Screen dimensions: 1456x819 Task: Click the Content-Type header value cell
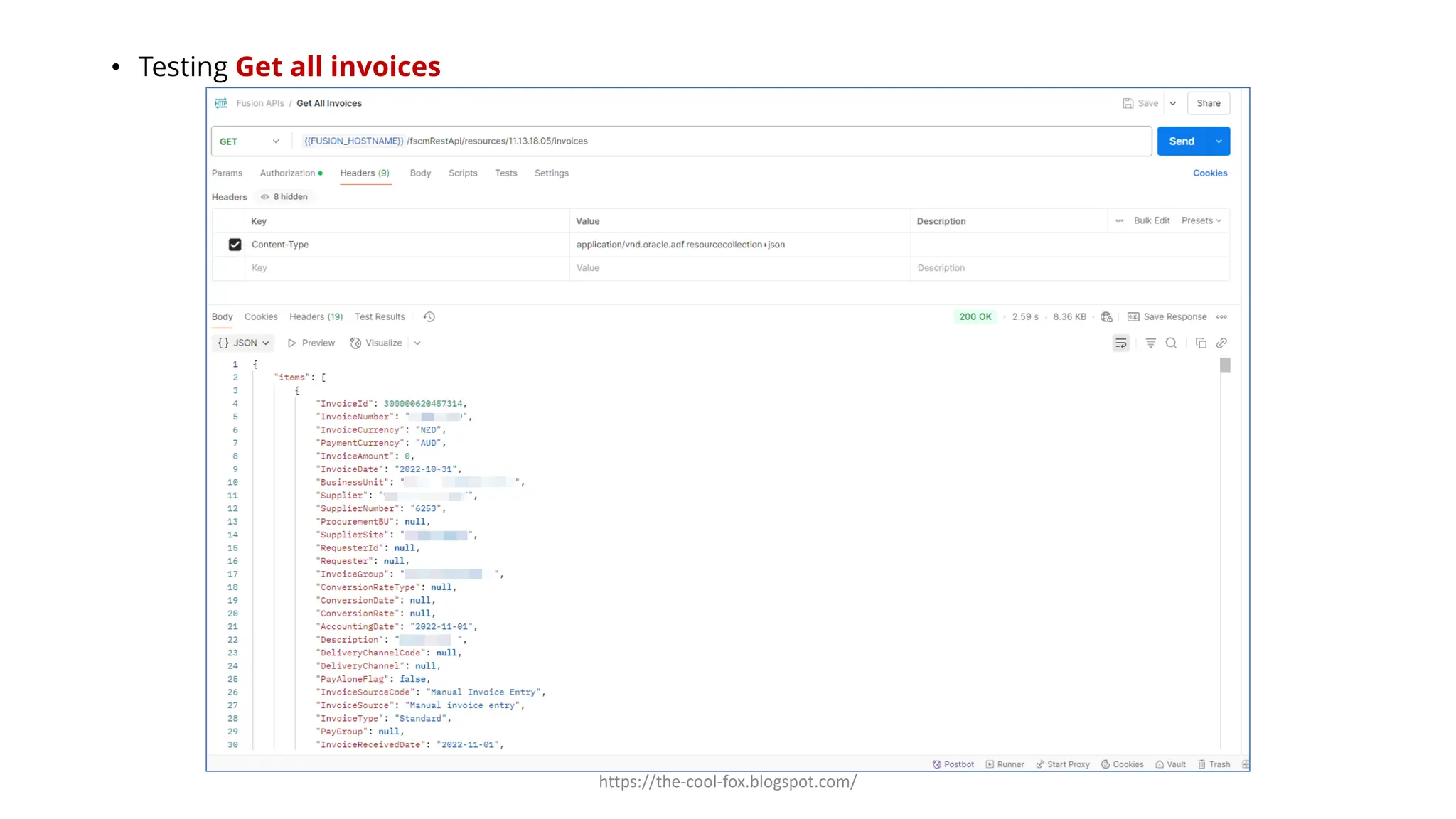pyautogui.click(x=740, y=245)
